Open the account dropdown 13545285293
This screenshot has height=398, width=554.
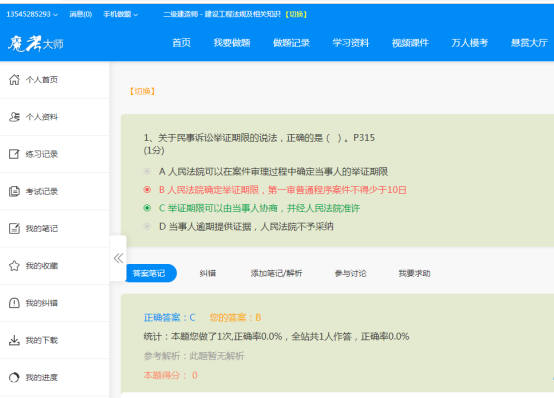[32, 14]
